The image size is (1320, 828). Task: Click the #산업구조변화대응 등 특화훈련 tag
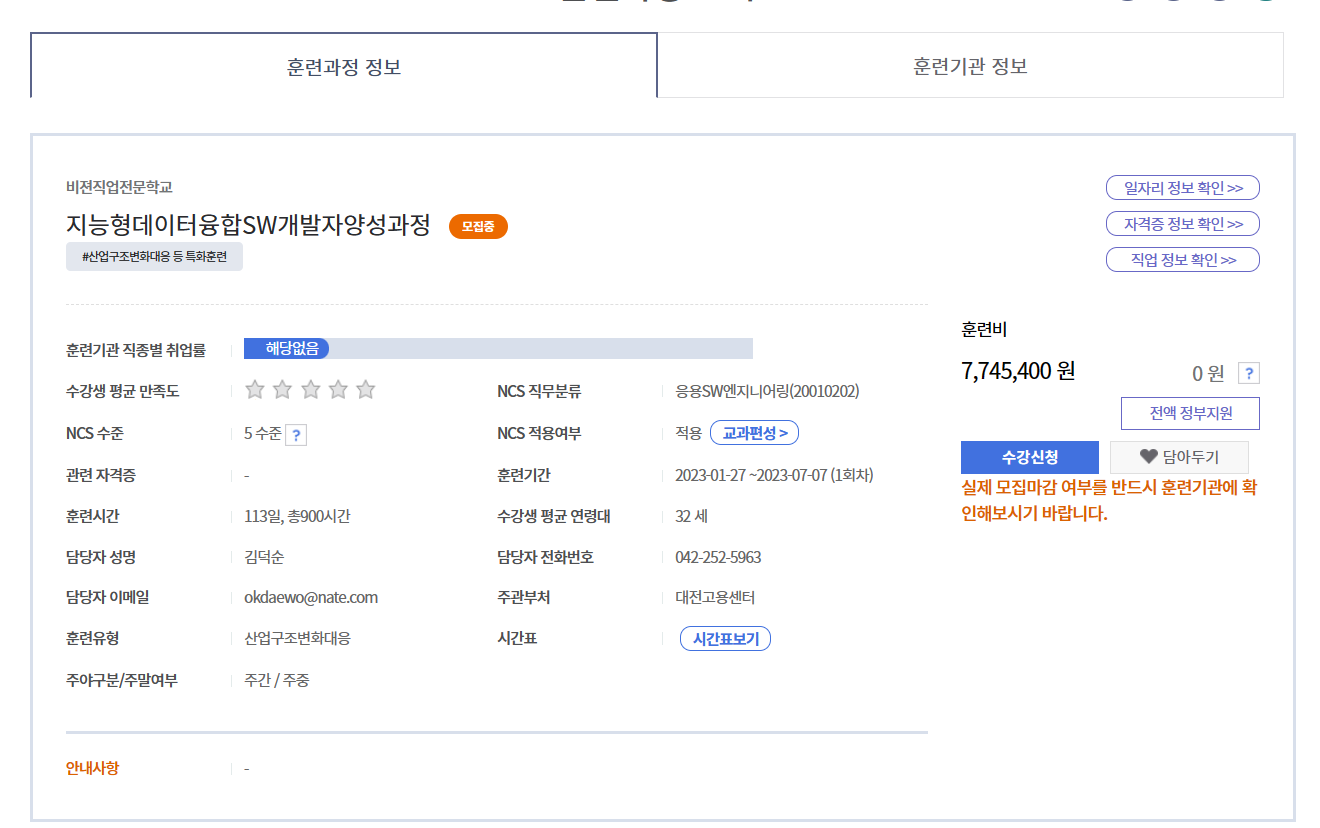click(155, 257)
